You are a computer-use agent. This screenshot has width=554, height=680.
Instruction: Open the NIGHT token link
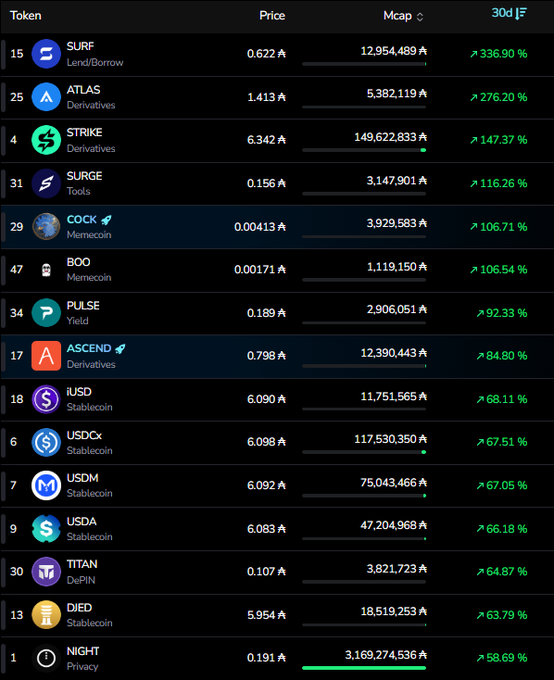coord(83,651)
